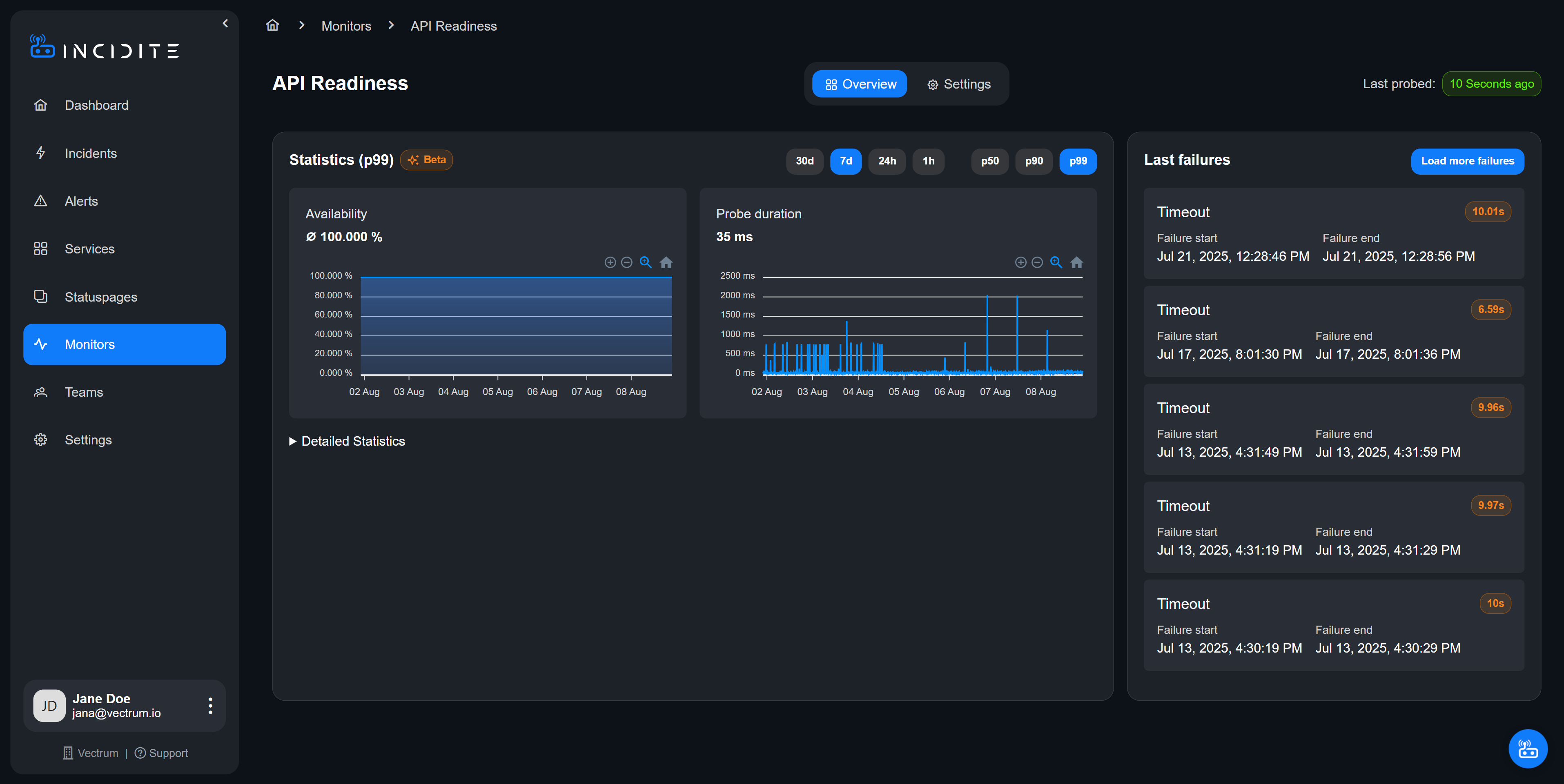This screenshot has height=784, width=1564.
Task: Open the Incidents page from sidebar
Action: click(x=91, y=153)
